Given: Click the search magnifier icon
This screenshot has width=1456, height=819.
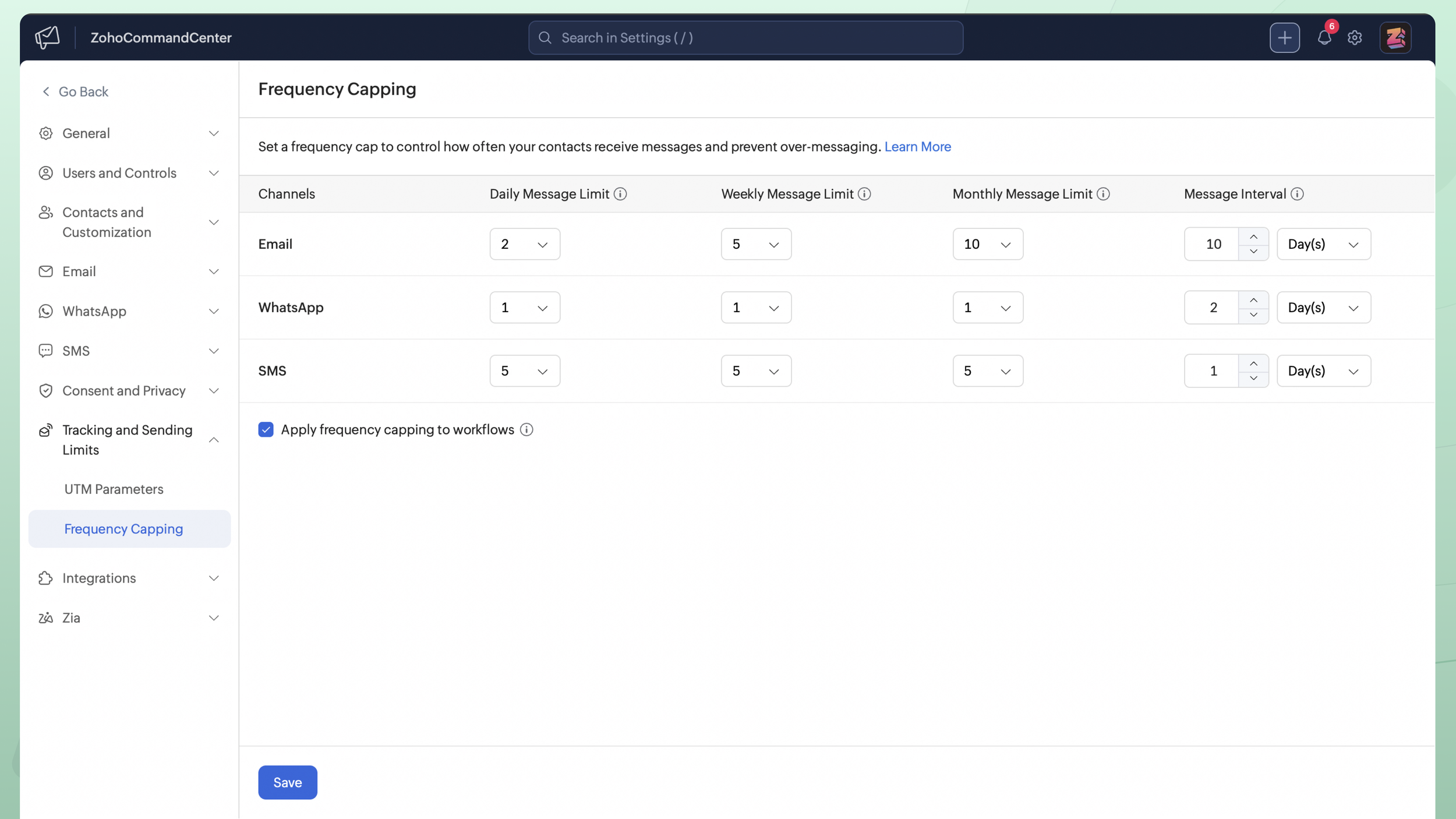Looking at the screenshot, I should pyautogui.click(x=545, y=38).
